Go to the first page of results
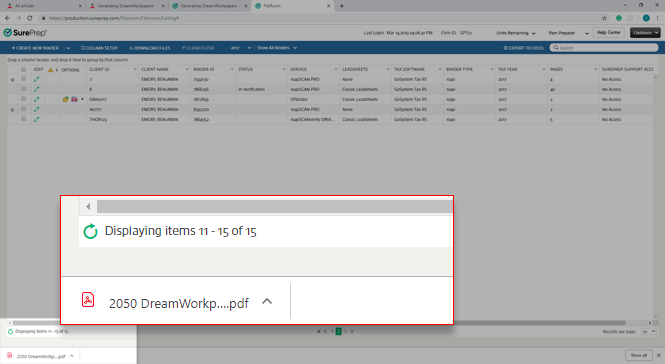 click(319, 331)
